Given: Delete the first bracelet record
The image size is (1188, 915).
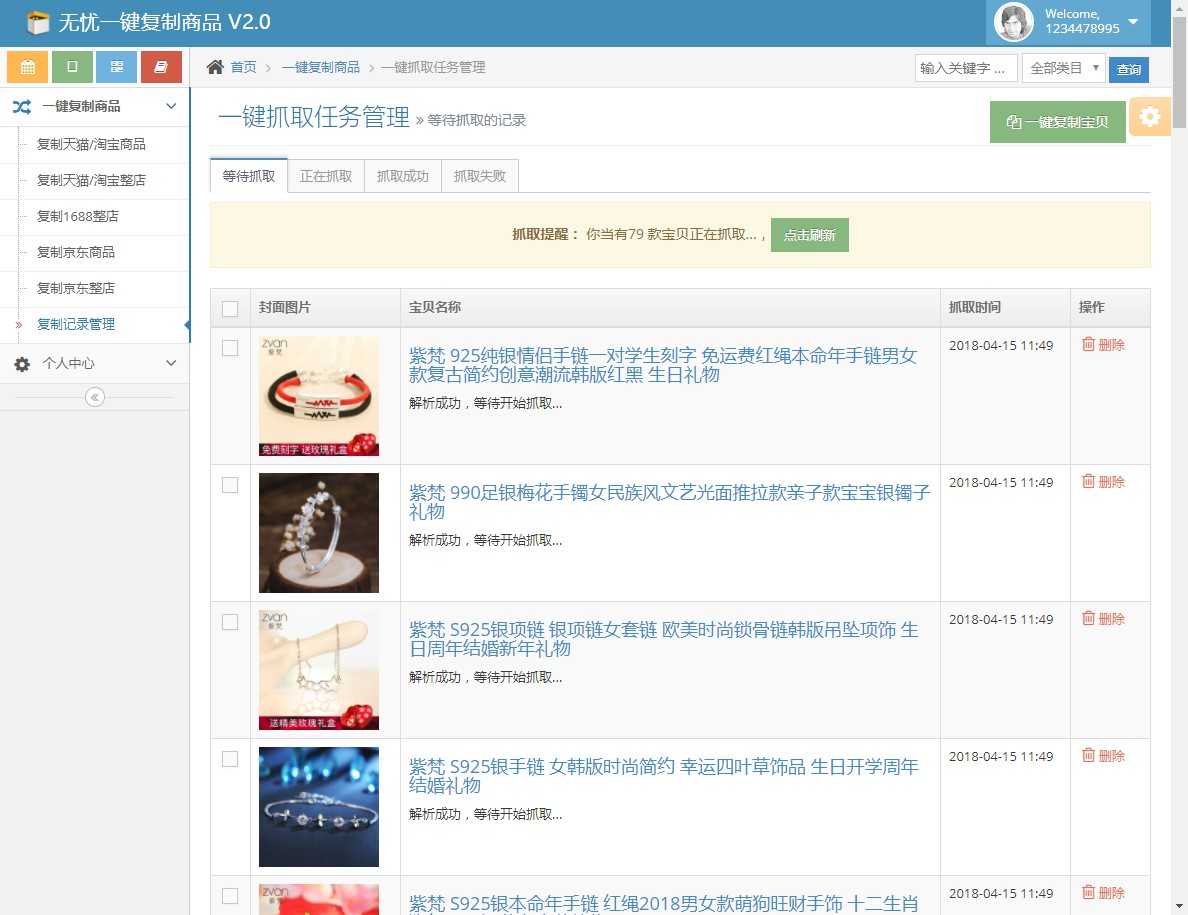Looking at the screenshot, I should click(1103, 345).
